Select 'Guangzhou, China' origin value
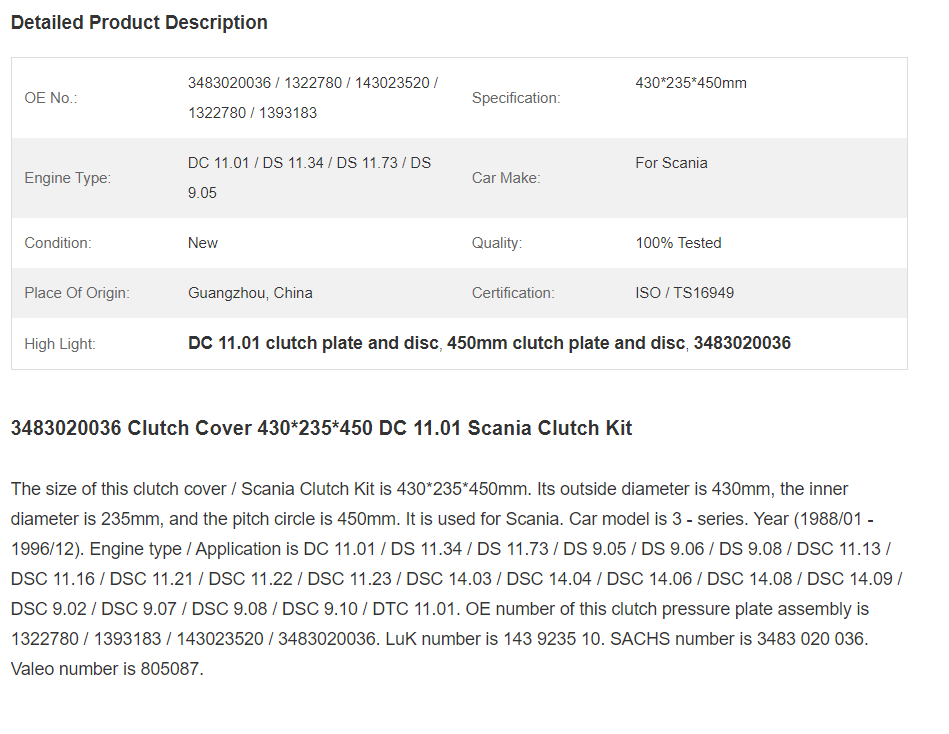 click(x=250, y=293)
